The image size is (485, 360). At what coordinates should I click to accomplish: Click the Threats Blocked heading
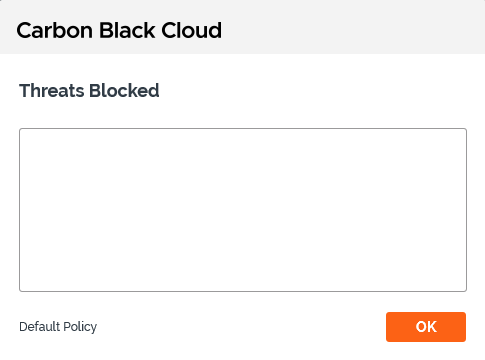[x=89, y=91]
